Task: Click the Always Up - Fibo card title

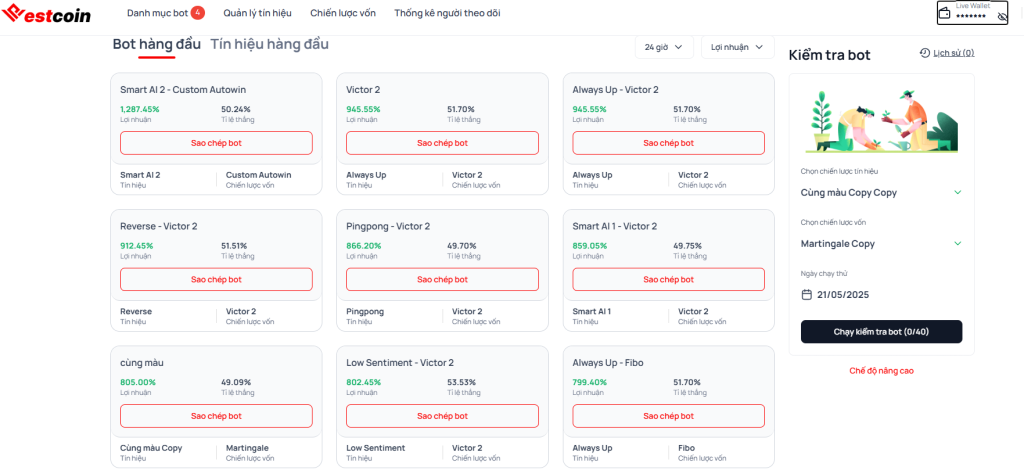Action: click(609, 362)
